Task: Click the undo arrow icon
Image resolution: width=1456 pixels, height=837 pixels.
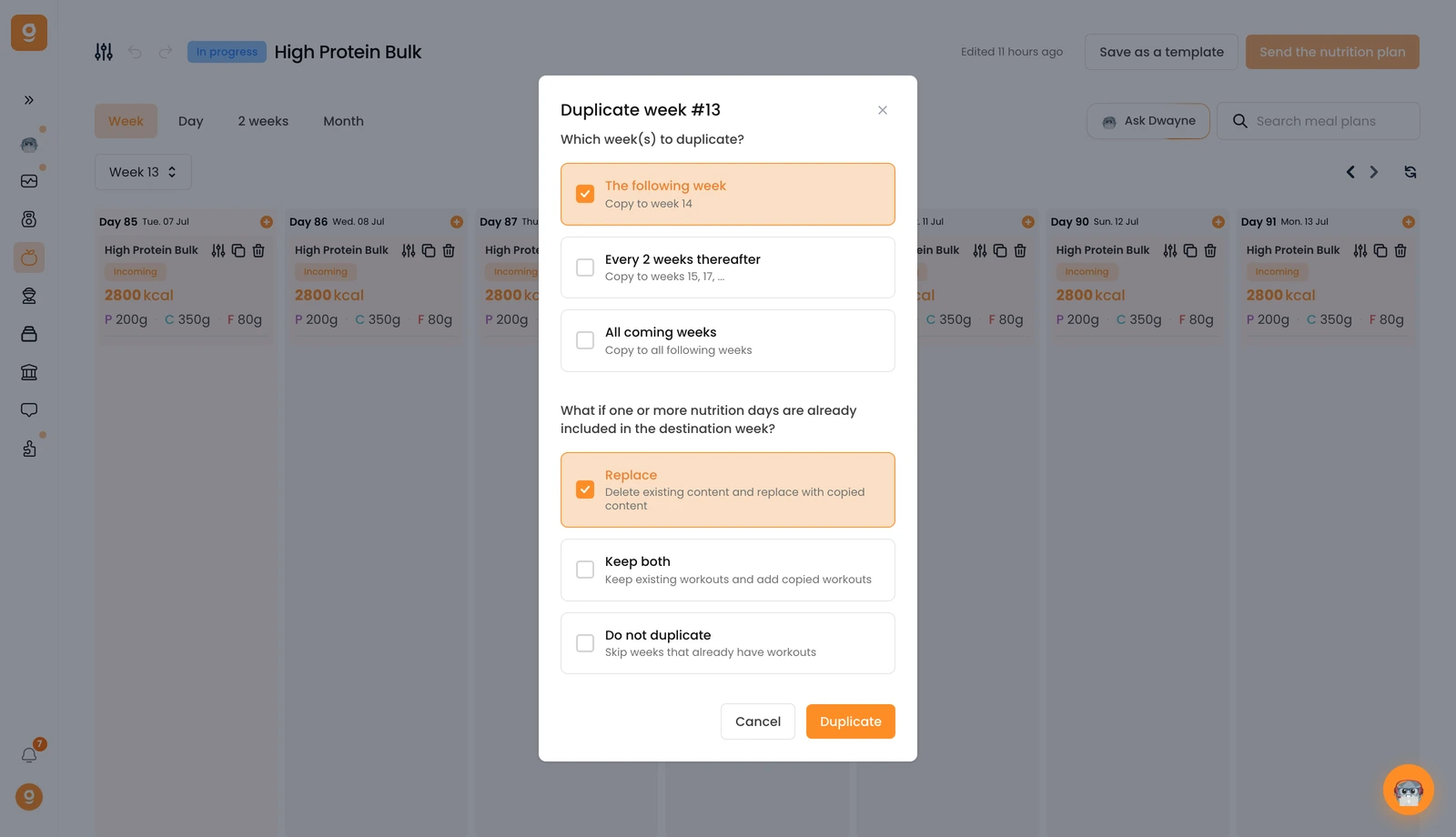Action: coord(135,52)
